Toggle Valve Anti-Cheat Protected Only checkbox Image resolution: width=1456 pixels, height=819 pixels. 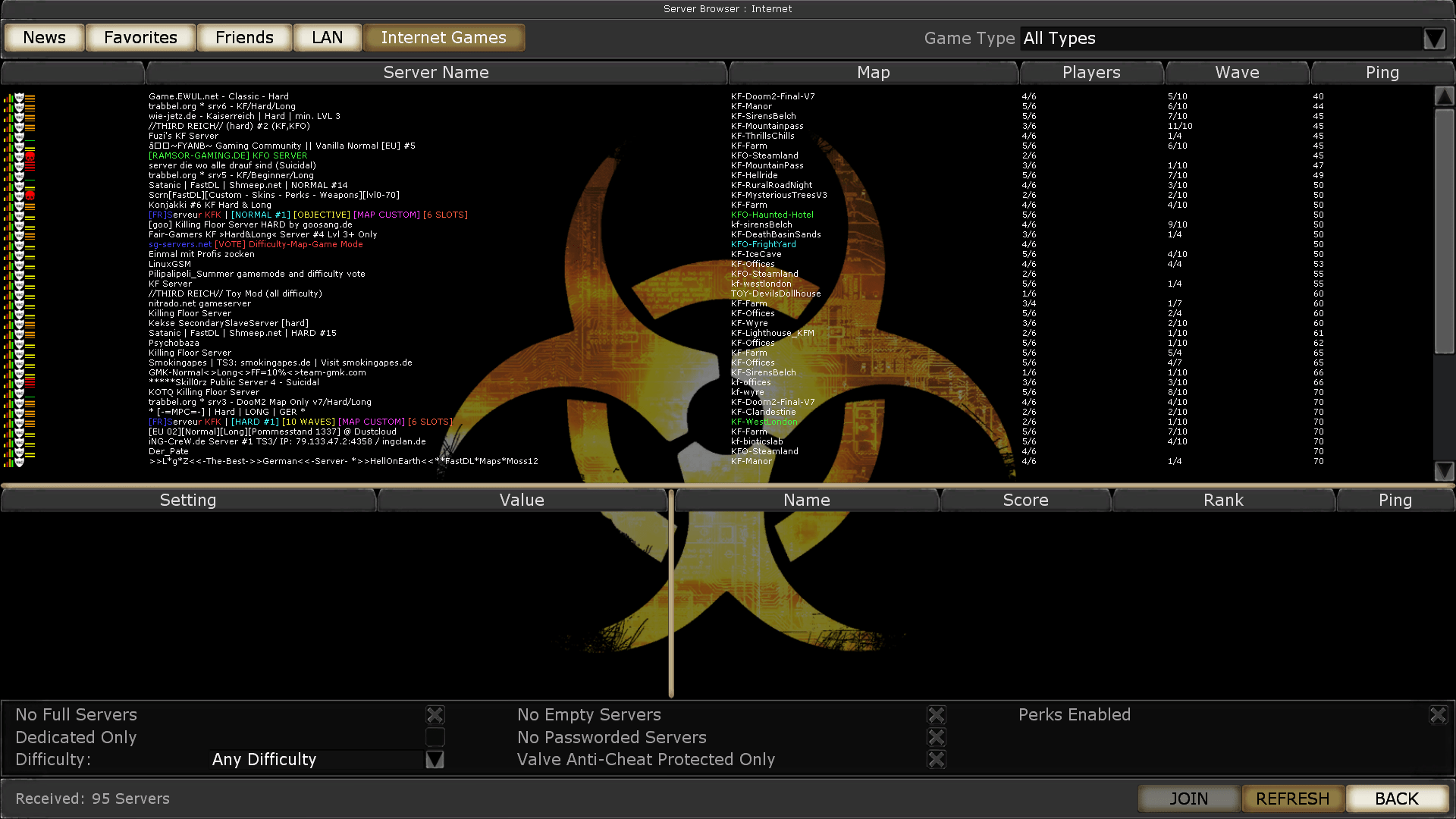(937, 759)
